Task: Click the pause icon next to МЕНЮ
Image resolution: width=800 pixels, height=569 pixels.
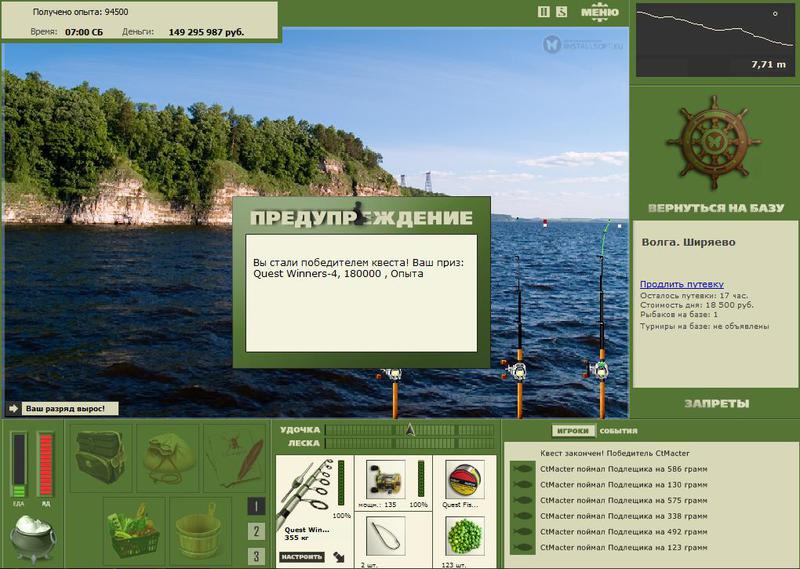Action: tap(543, 11)
